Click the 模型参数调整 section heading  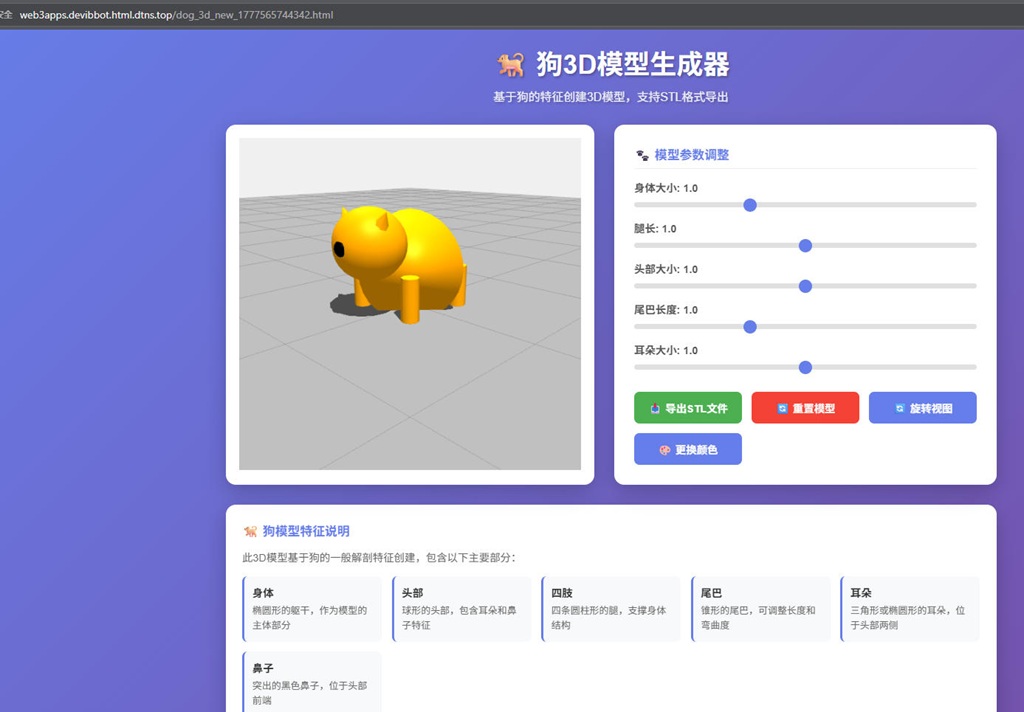pos(692,155)
